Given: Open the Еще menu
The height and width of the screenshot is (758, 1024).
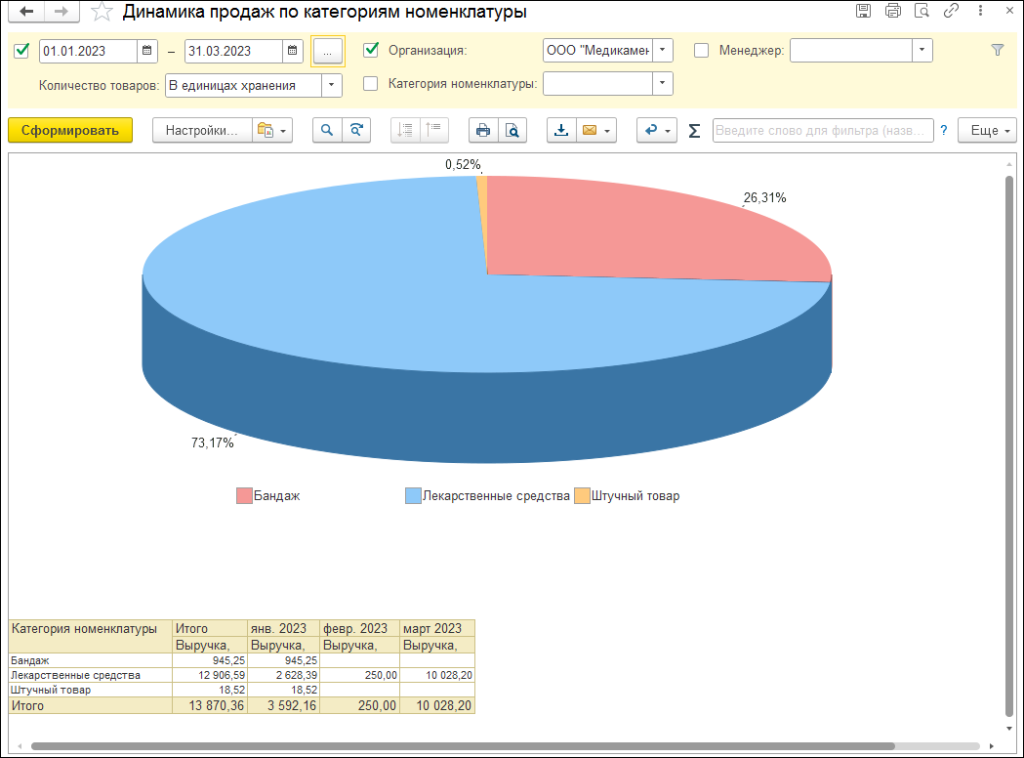Looking at the screenshot, I should (x=987, y=130).
